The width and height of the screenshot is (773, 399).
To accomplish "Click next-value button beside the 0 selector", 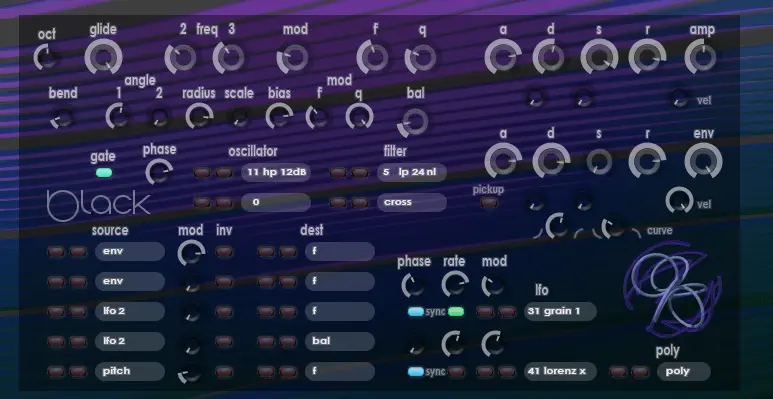I will [x=224, y=202].
